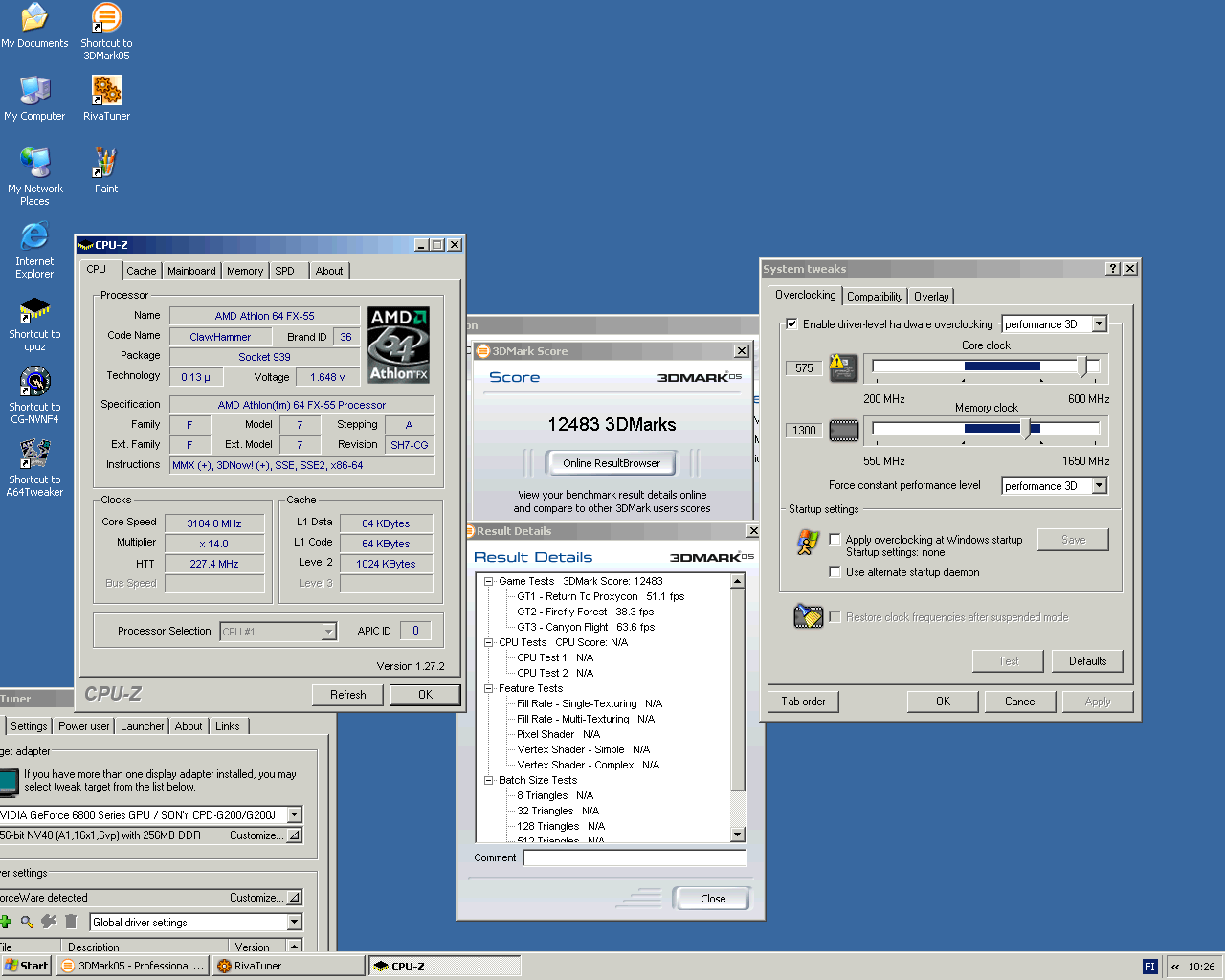The height and width of the screenshot is (980, 1225).
Task: Enable Apply overclocking at Windows startup
Action: click(835, 540)
